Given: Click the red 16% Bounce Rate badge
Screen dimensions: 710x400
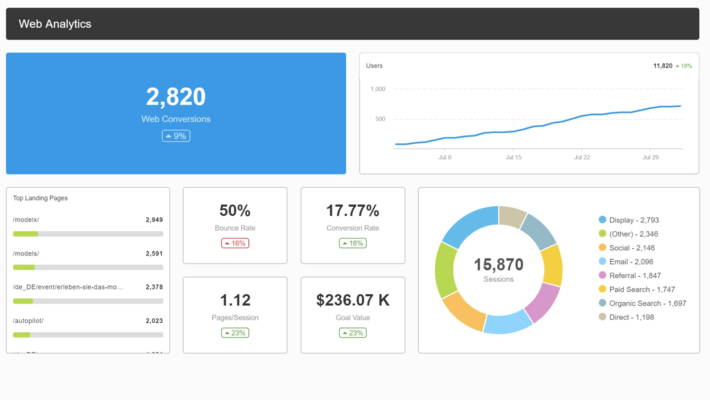Looking at the screenshot, I should tap(235, 243).
